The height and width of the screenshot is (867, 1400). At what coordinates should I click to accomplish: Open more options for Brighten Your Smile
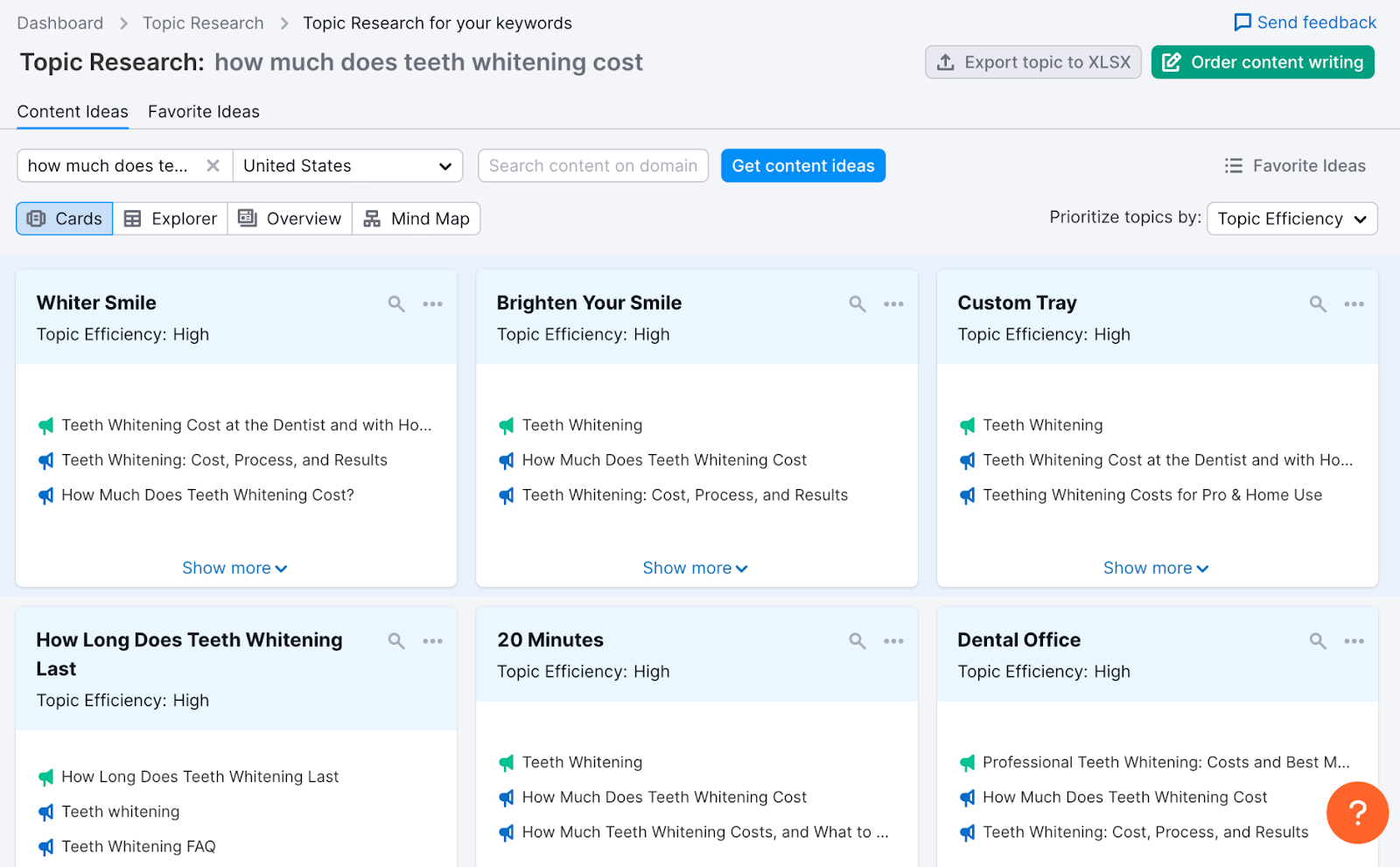(893, 304)
